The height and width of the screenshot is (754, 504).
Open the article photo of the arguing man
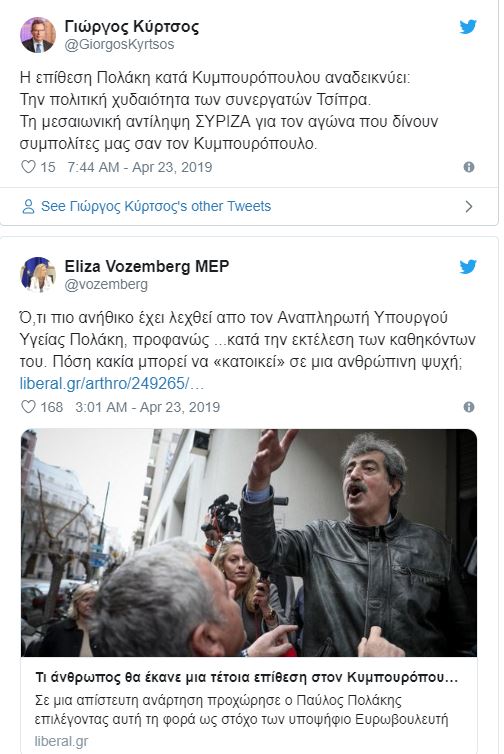249,542
